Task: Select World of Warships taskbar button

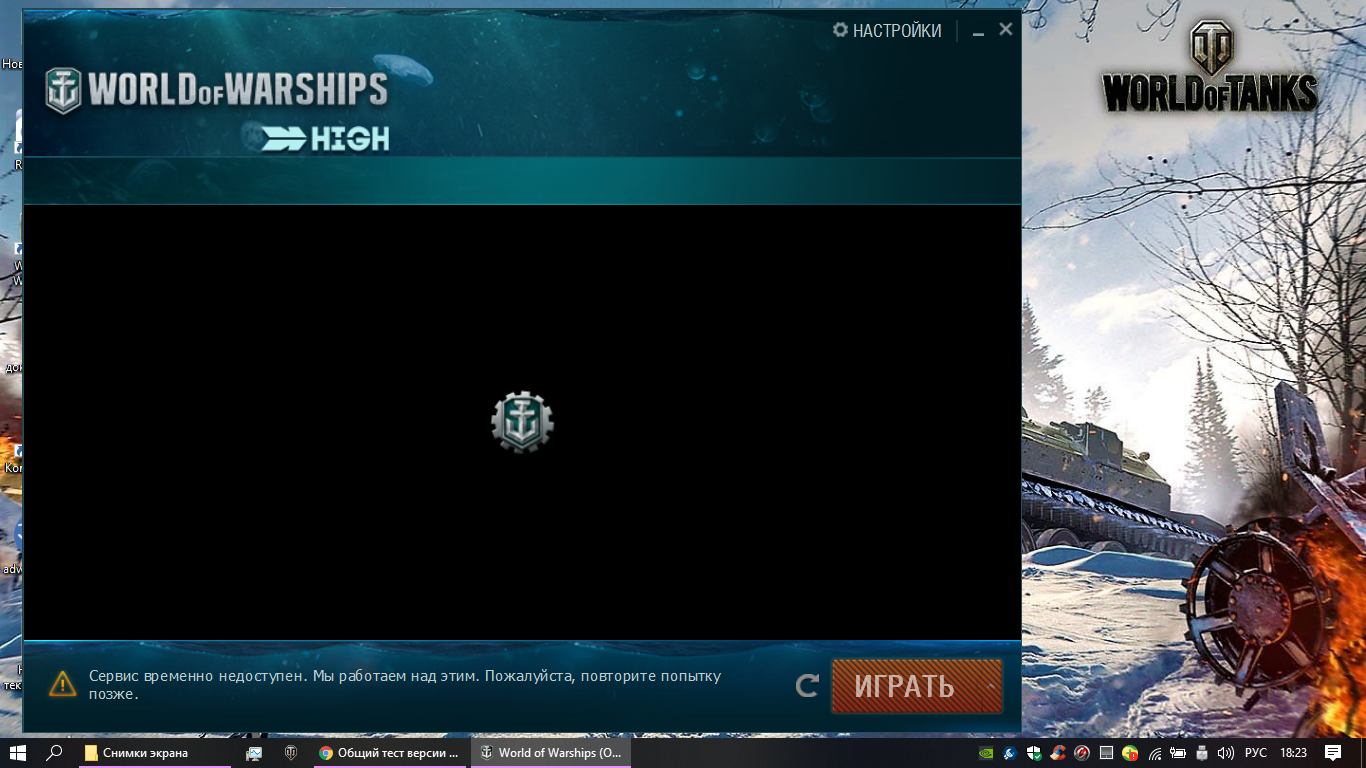Action: click(551, 753)
